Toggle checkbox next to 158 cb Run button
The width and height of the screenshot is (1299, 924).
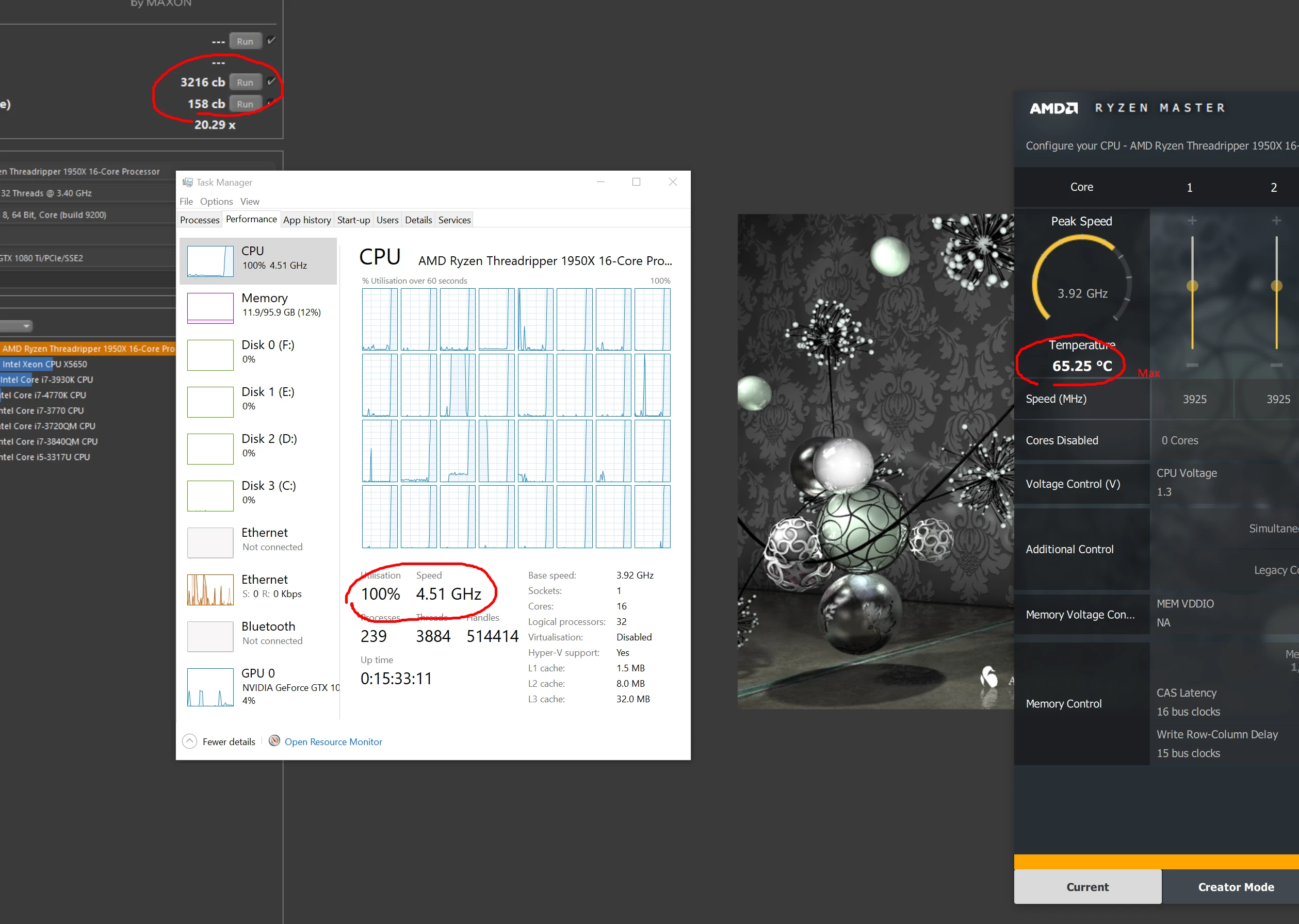pyautogui.click(x=271, y=103)
